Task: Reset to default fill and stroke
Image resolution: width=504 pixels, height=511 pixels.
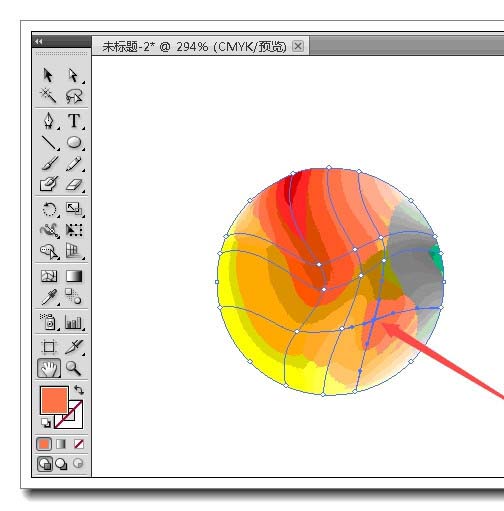Action: pyautogui.click(x=46, y=423)
